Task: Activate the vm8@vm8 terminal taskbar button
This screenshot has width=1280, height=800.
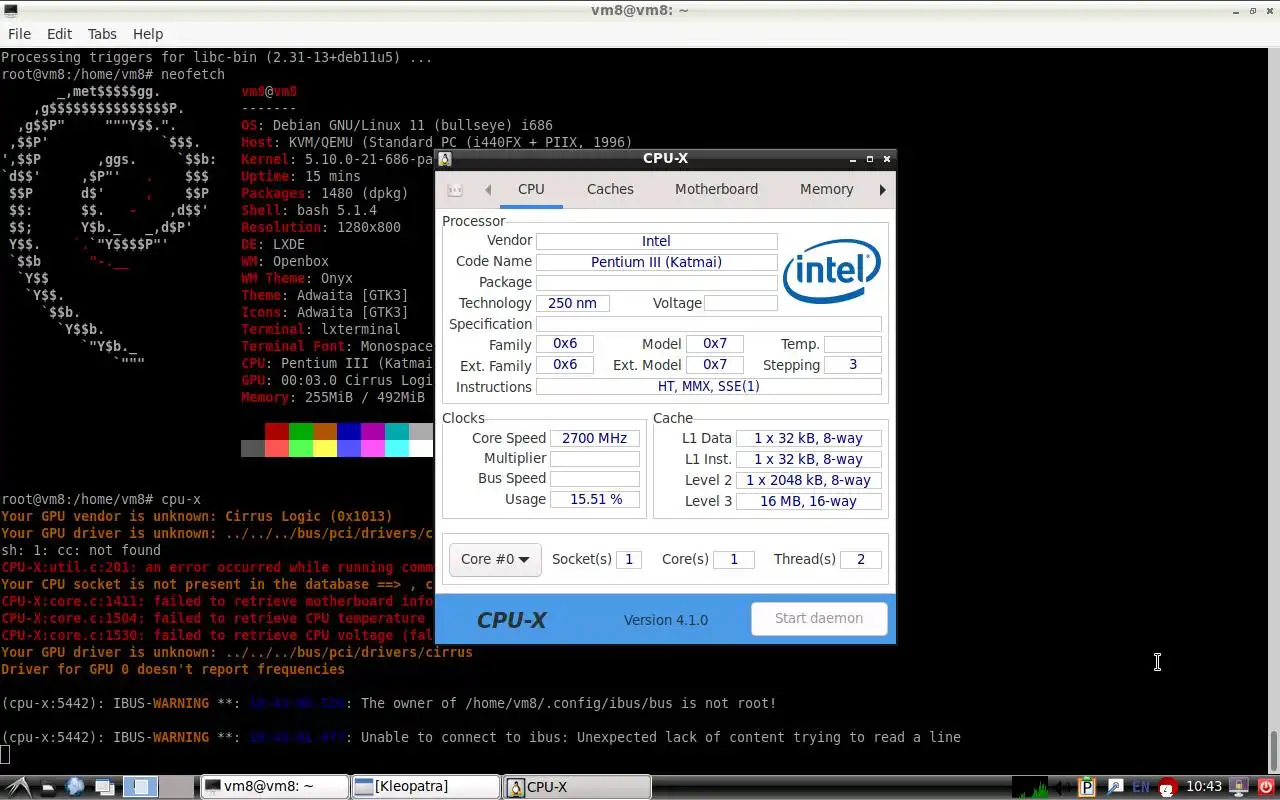Action: pyautogui.click(x=274, y=787)
